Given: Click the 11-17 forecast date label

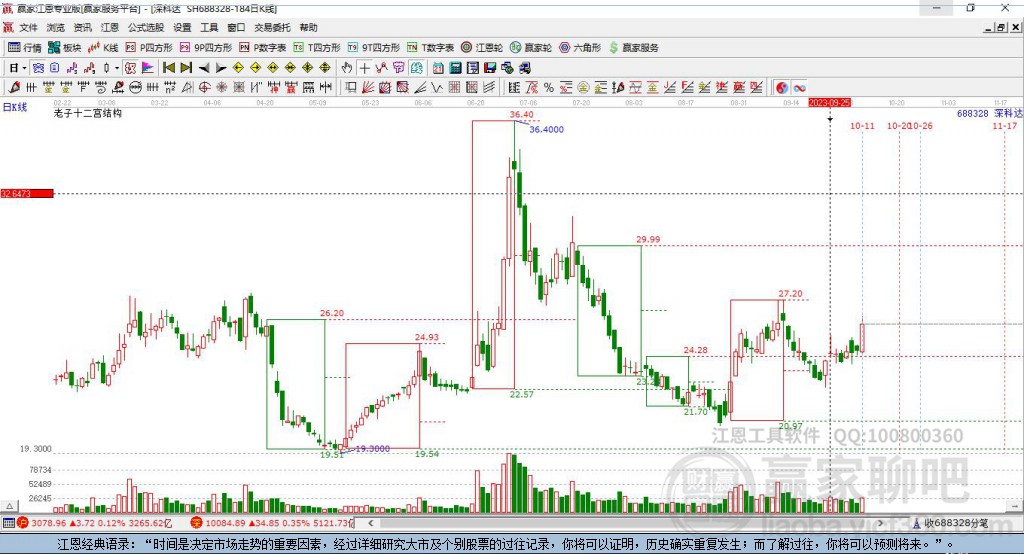Looking at the screenshot, I should click(x=1004, y=125).
